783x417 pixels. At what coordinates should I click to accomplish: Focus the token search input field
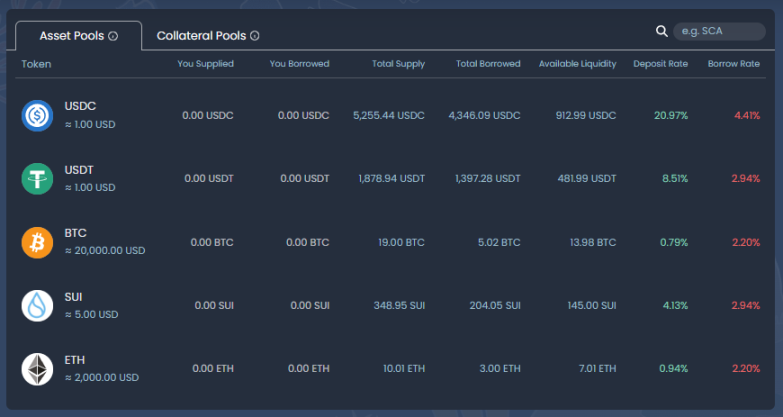[x=718, y=32]
